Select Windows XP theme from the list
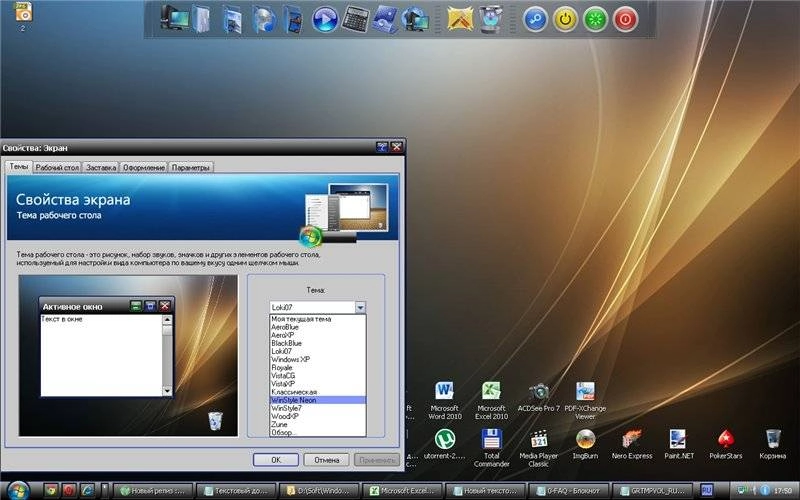 pos(317,359)
